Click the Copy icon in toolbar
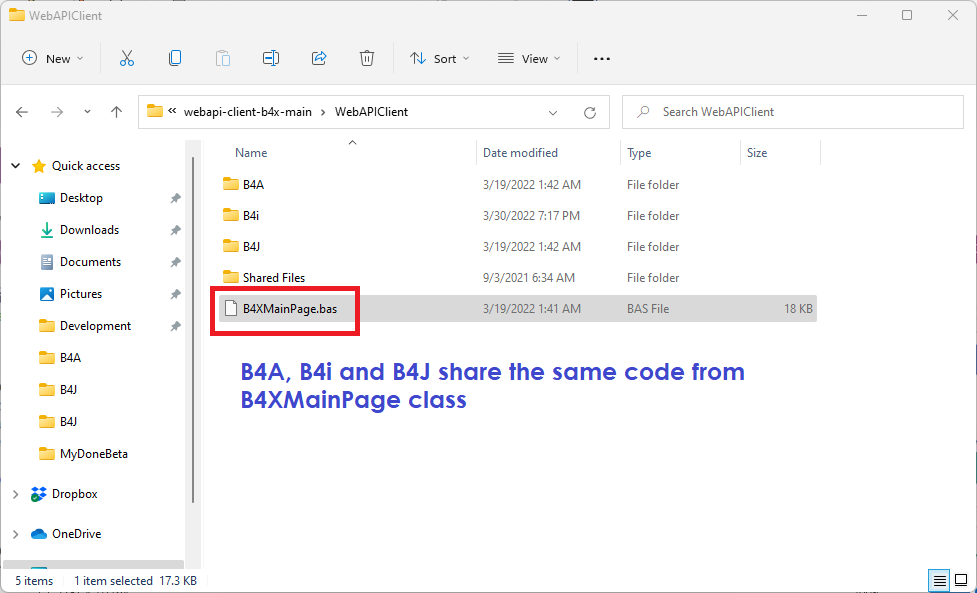 coord(175,59)
